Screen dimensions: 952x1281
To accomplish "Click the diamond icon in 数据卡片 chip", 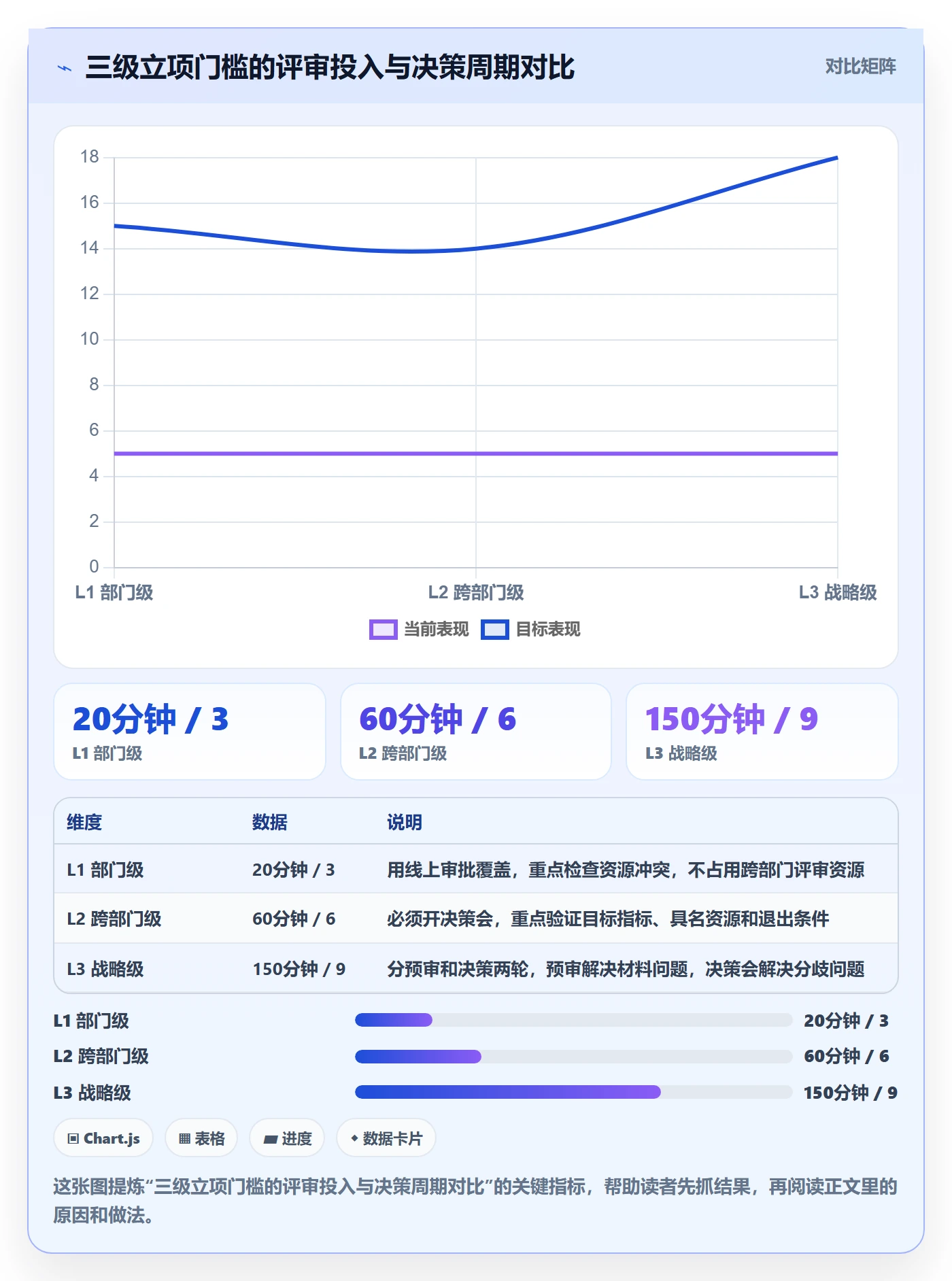I will click(354, 1138).
